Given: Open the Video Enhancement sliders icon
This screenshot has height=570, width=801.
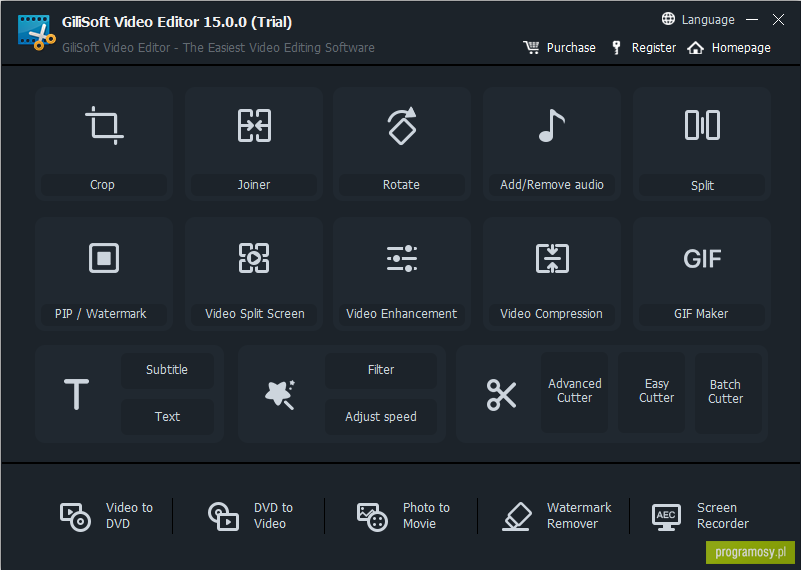Looking at the screenshot, I should [x=402, y=258].
